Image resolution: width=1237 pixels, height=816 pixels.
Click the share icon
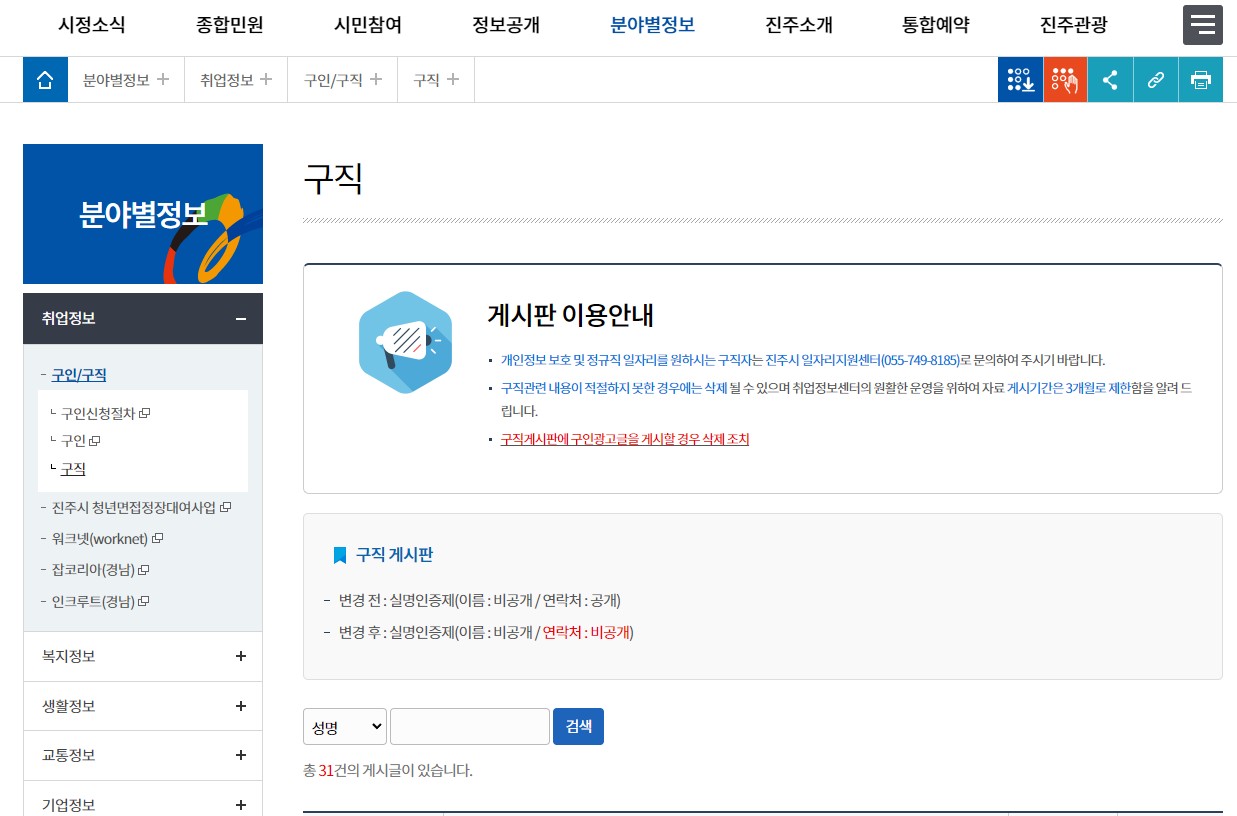tap(1110, 80)
